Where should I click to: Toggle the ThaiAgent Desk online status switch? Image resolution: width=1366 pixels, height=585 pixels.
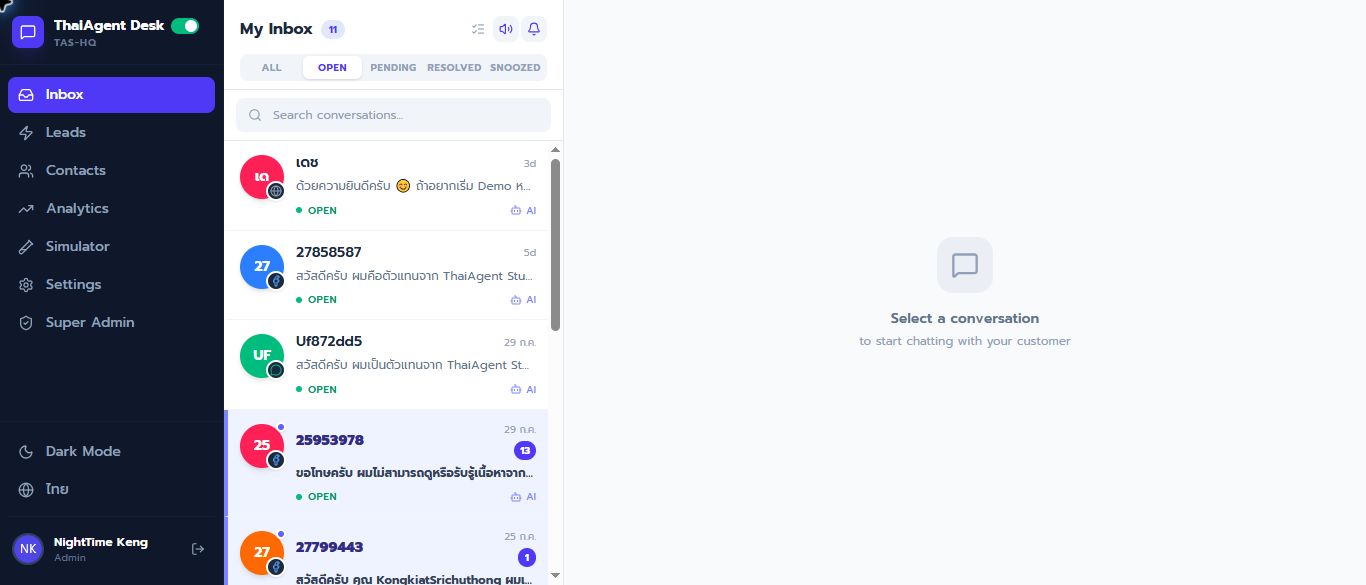pos(185,26)
